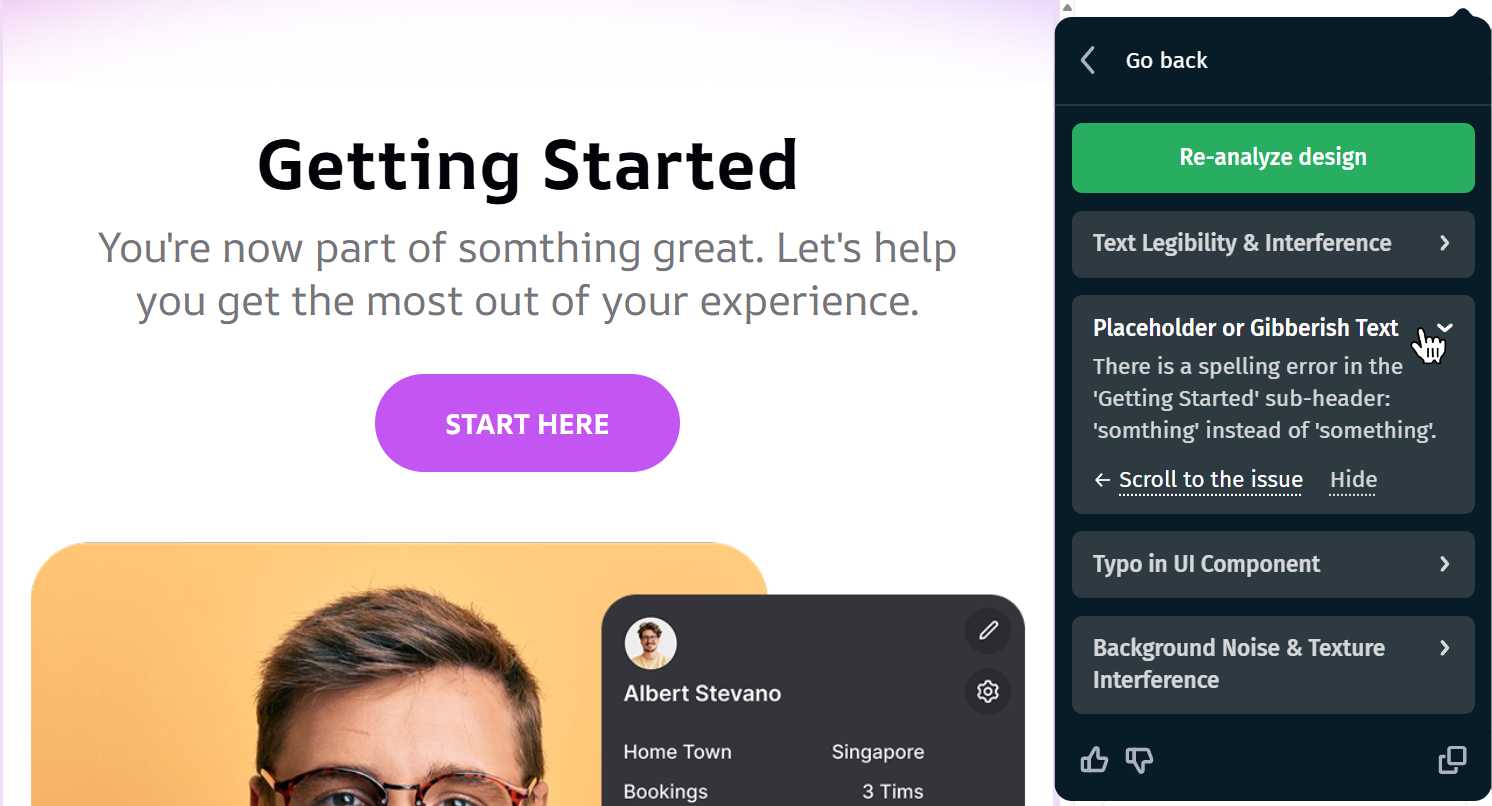Click the thumbs up feedback icon
Screen dimensions: 1492x806
[x=1095, y=761]
